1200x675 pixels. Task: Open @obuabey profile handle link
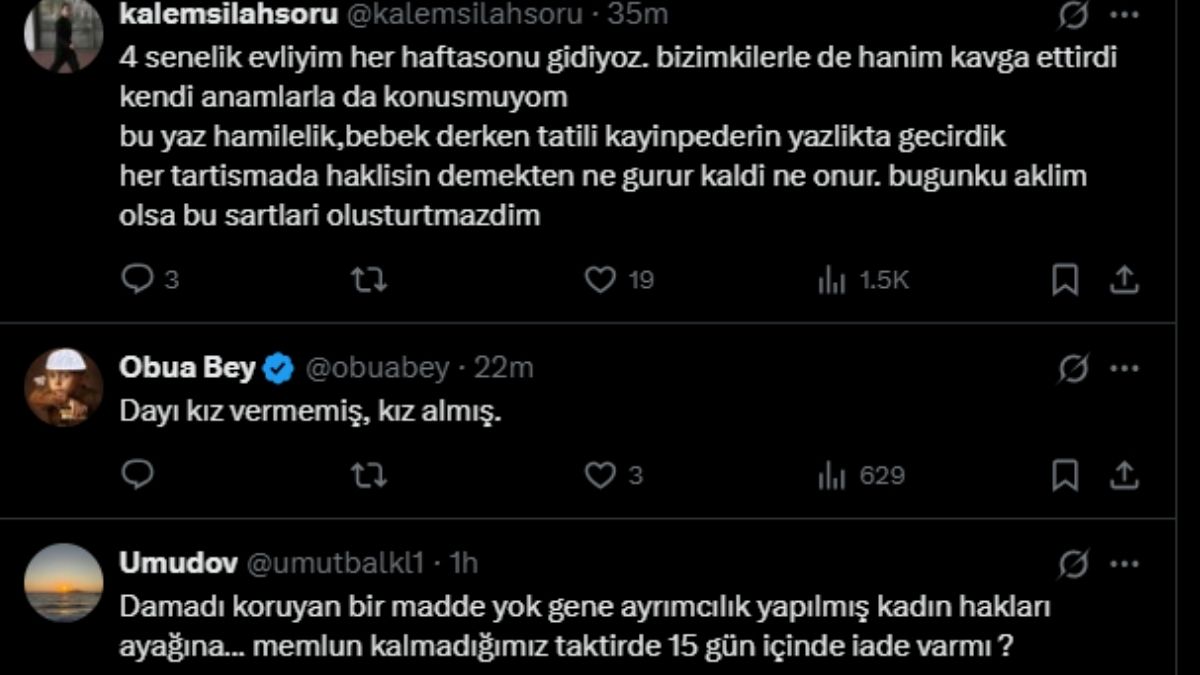click(376, 369)
